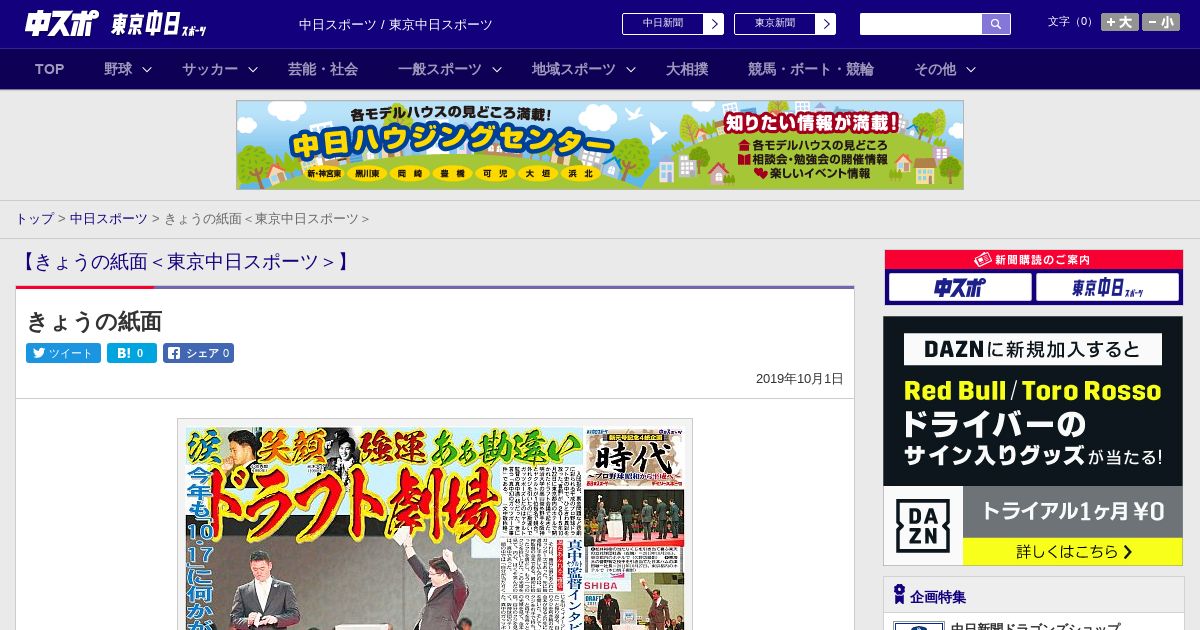The image size is (1200, 630).
Task: Click the Tokyo Chunichi Sports logo
Action: tap(160, 24)
